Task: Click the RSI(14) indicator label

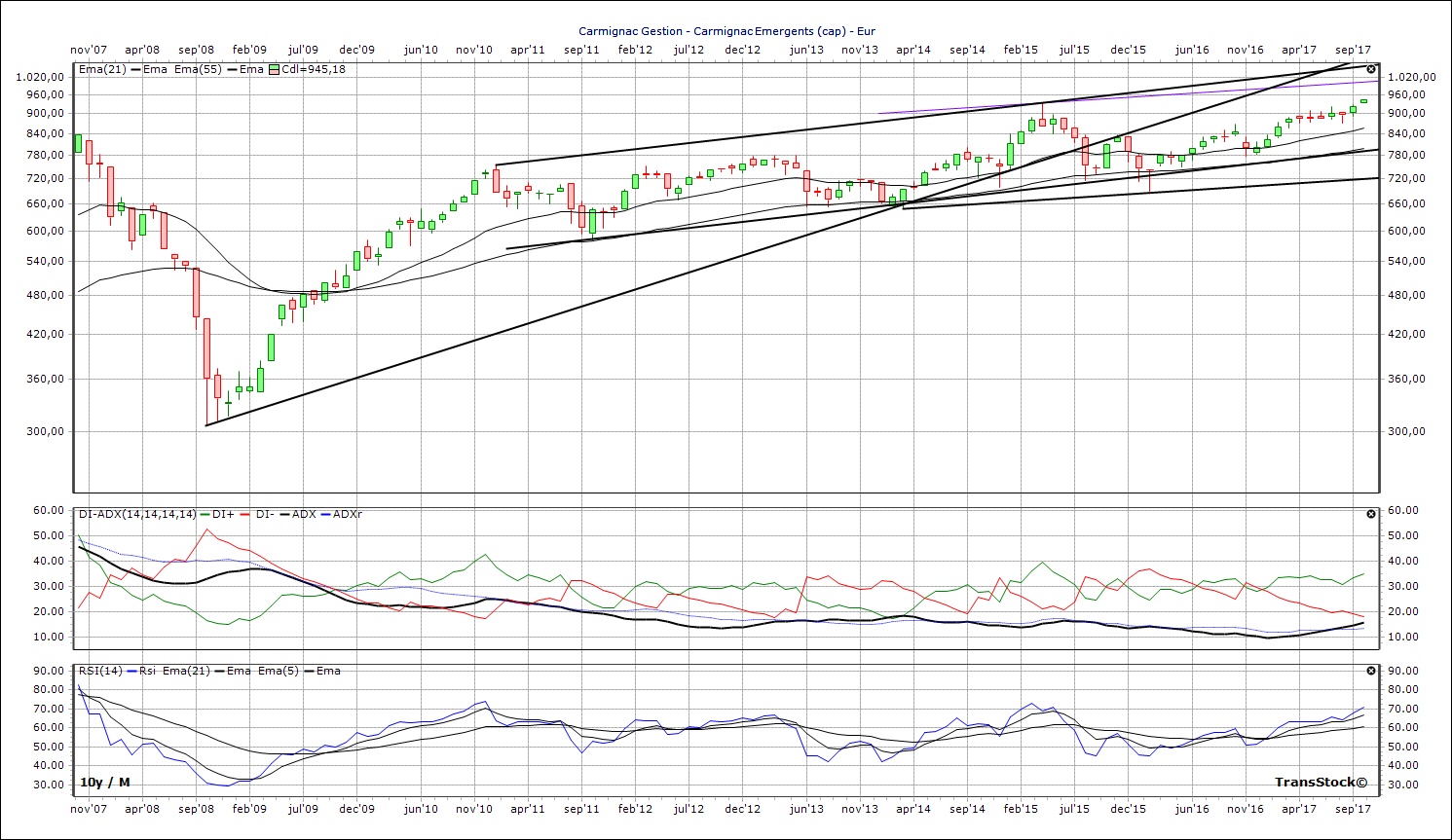Action: pyautogui.click(x=99, y=671)
